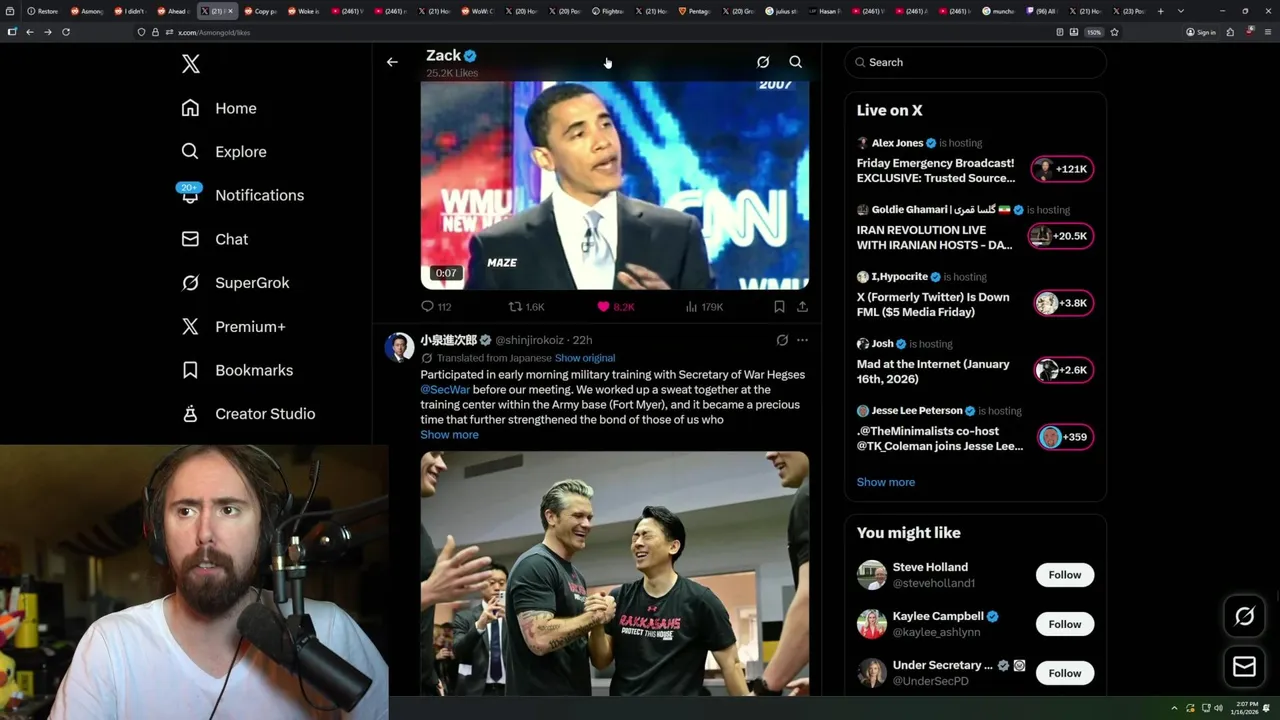This screenshot has width=1280, height=720.
Task: Click the Explore magnifier icon
Action: click(190, 152)
